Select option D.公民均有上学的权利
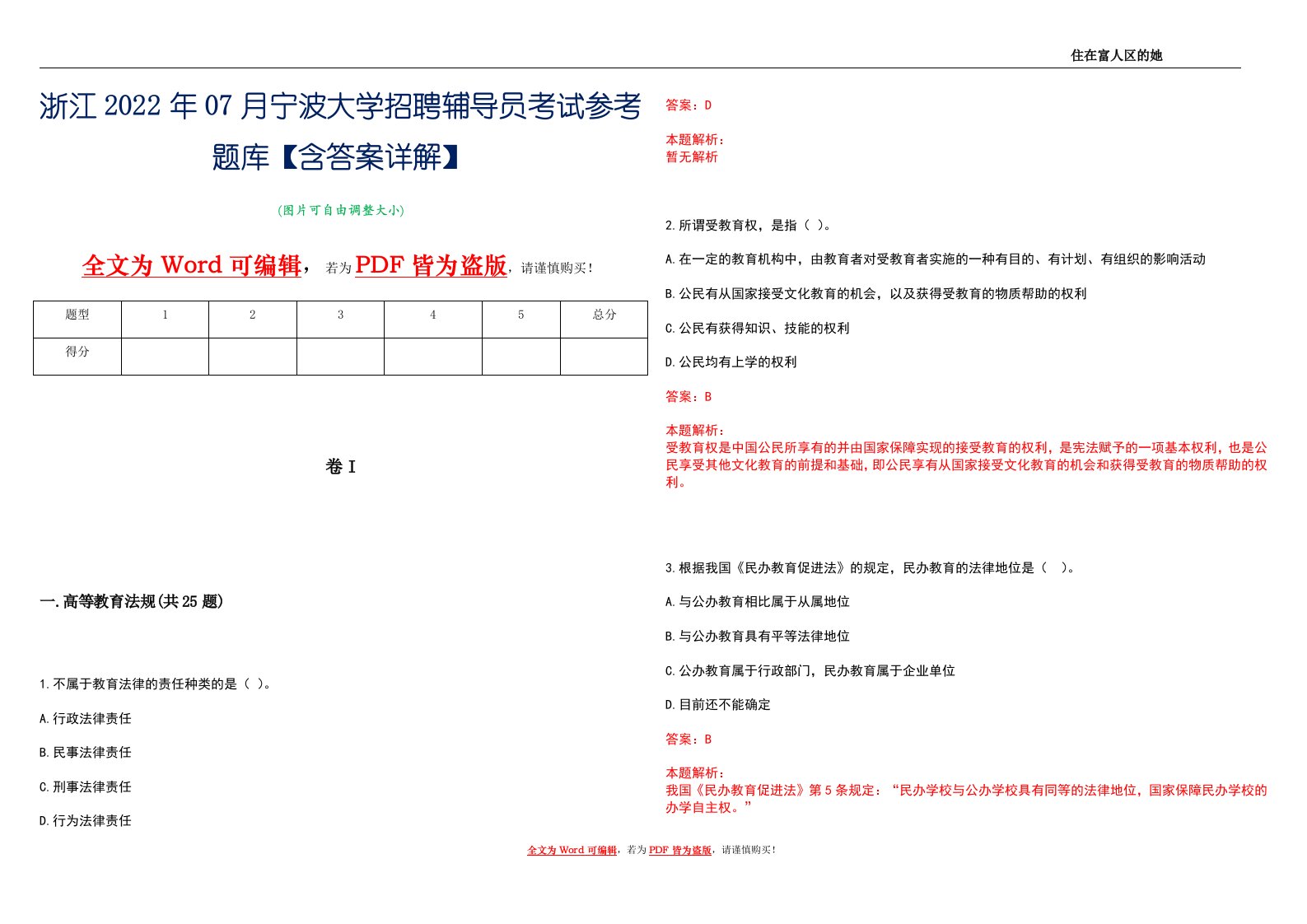This screenshot has height=924, width=1307. click(x=731, y=362)
